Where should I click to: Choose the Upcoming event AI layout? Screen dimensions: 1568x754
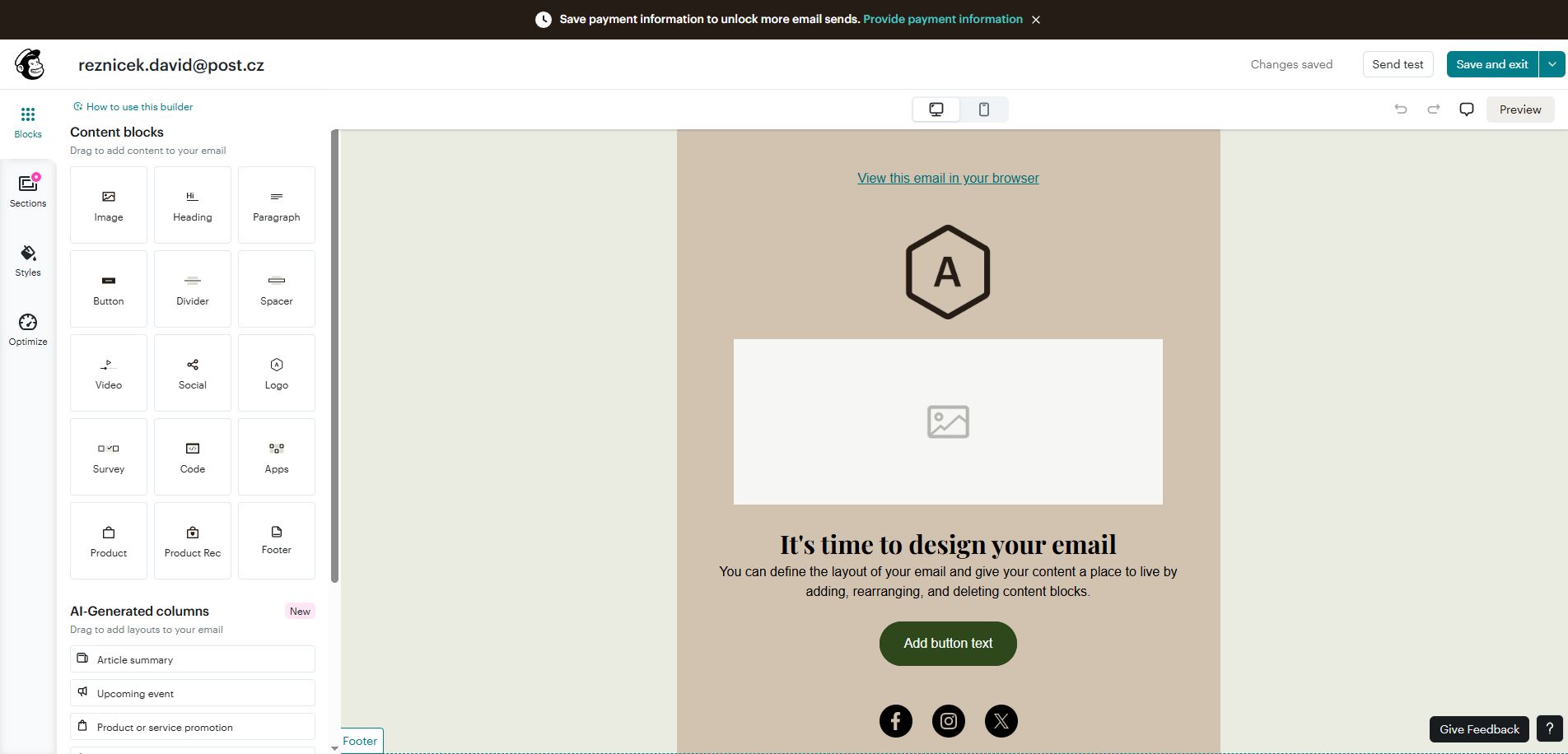click(x=193, y=693)
